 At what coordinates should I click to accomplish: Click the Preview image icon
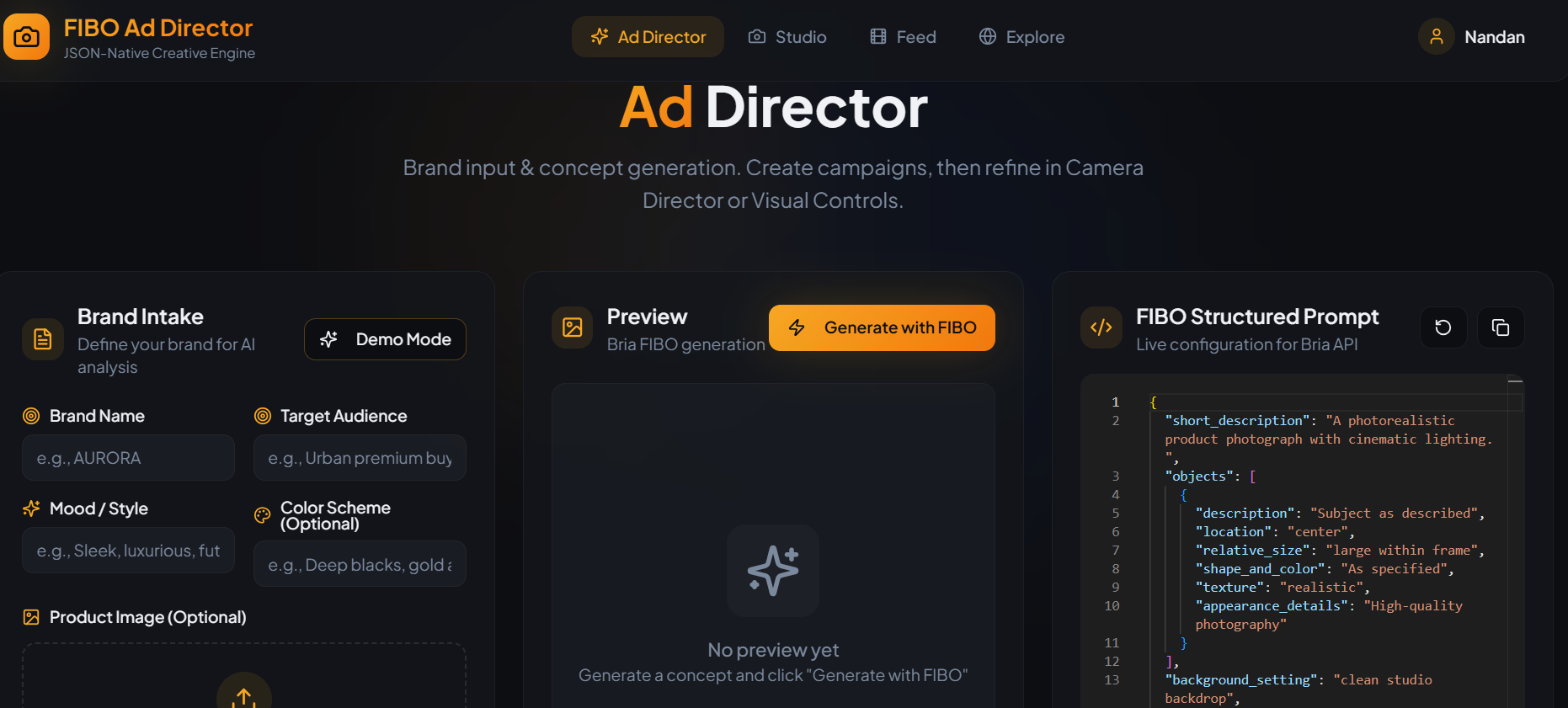pos(573,327)
